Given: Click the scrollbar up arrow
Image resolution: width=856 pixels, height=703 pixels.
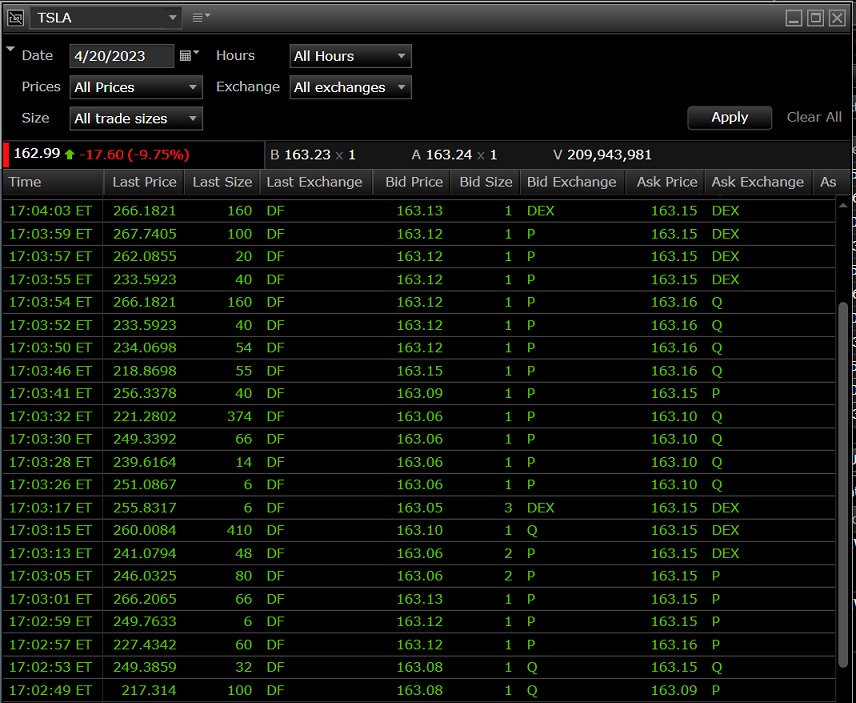Looking at the screenshot, I should (843, 205).
